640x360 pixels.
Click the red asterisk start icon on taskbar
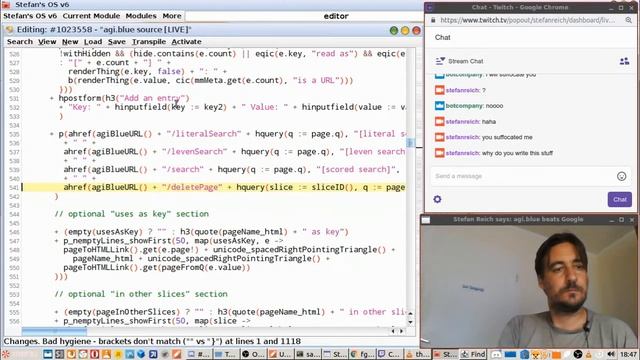coord(6,354)
